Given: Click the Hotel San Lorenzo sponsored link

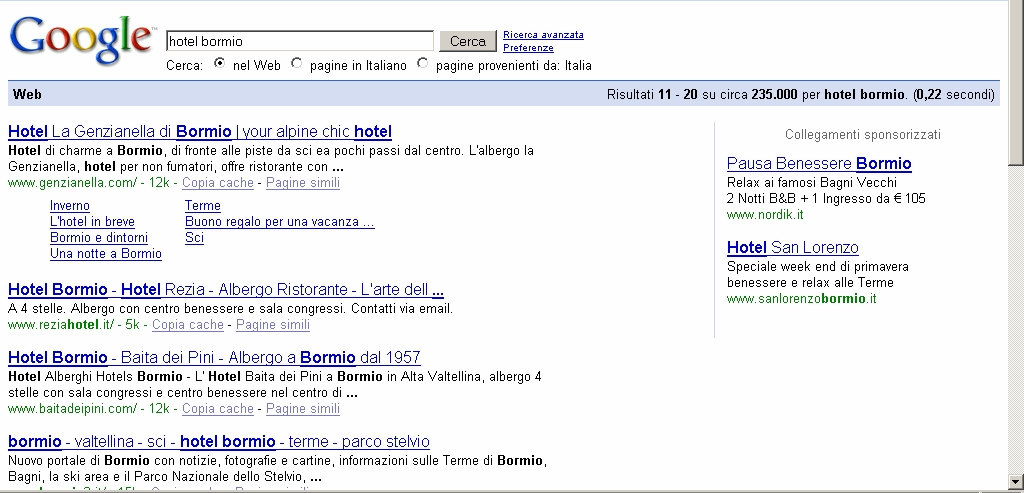Looking at the screenshot, I should pyautogui.click(x=792, y=248).
